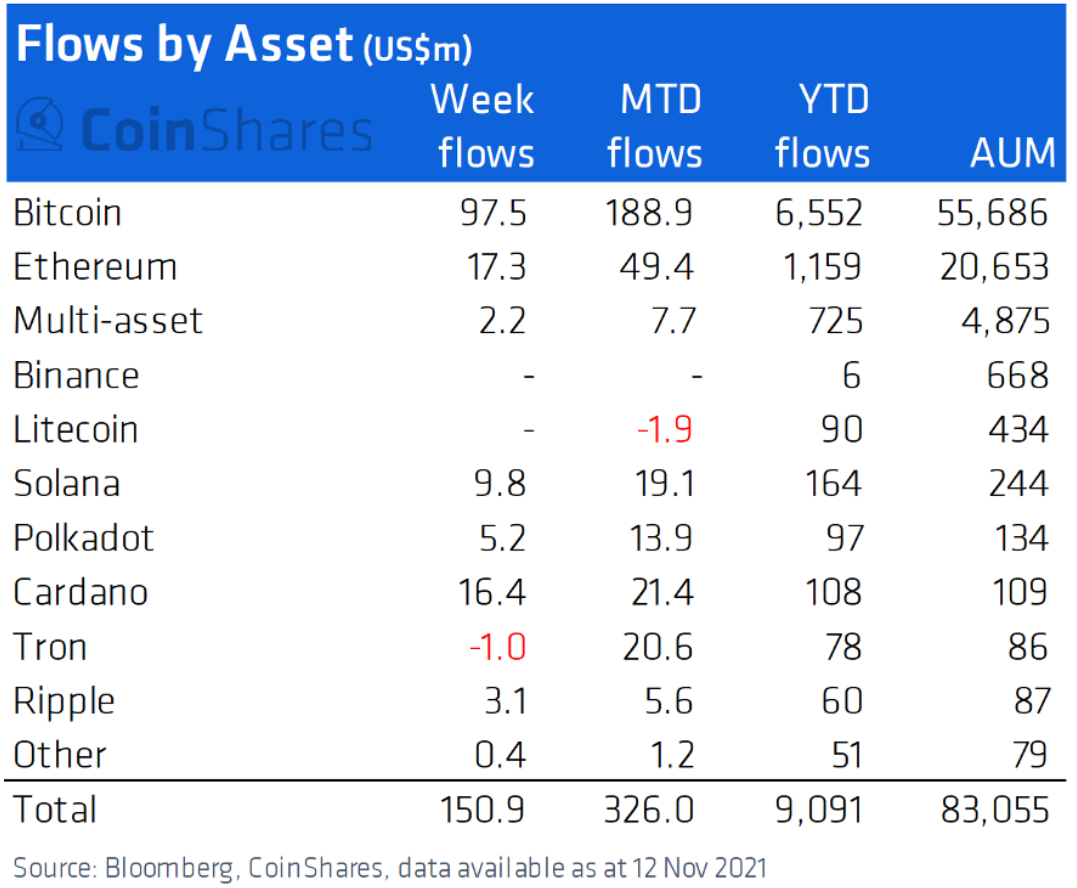Click the YTD flows column header
Image resolution: width=1077 pixels, height=888 pixels.
822,126
